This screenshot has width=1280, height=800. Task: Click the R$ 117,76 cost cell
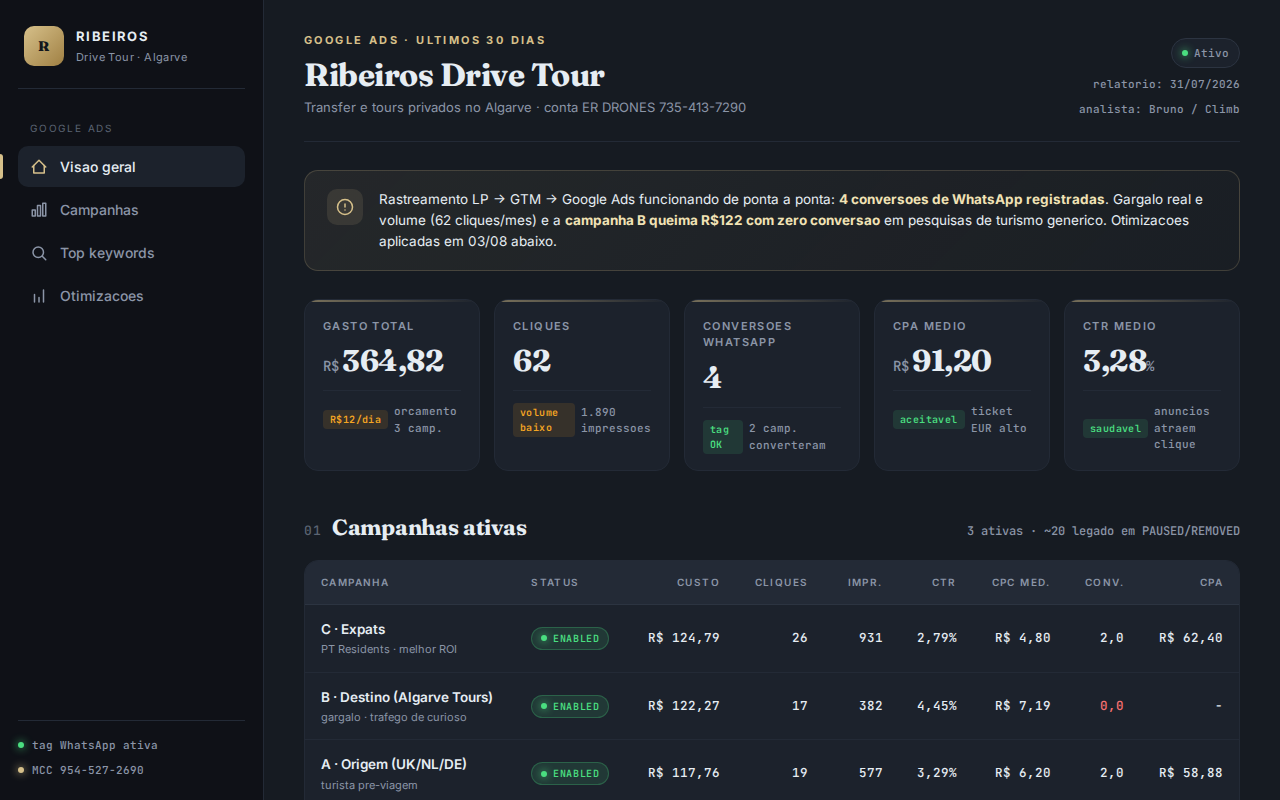pos(684,773)
